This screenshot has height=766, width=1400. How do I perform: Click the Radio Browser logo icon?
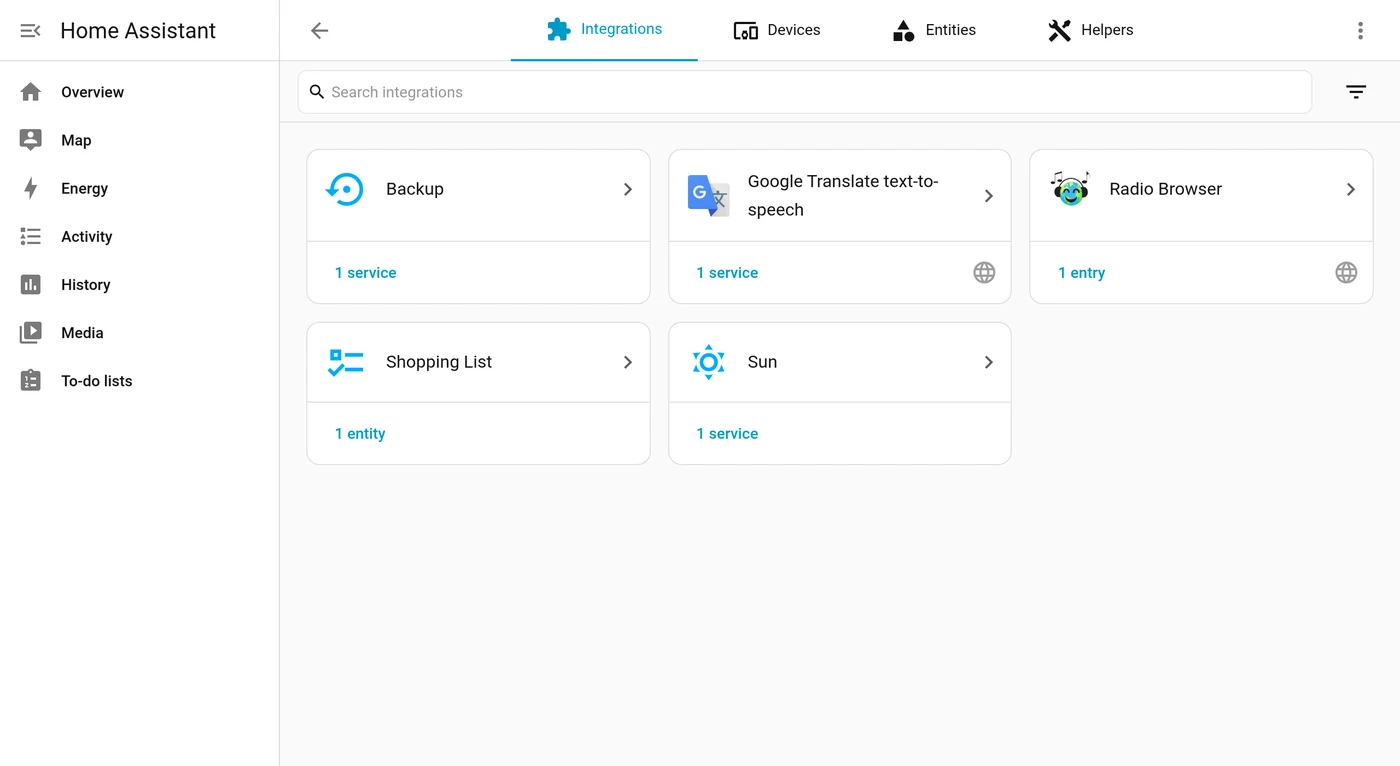coord(1070,189)
